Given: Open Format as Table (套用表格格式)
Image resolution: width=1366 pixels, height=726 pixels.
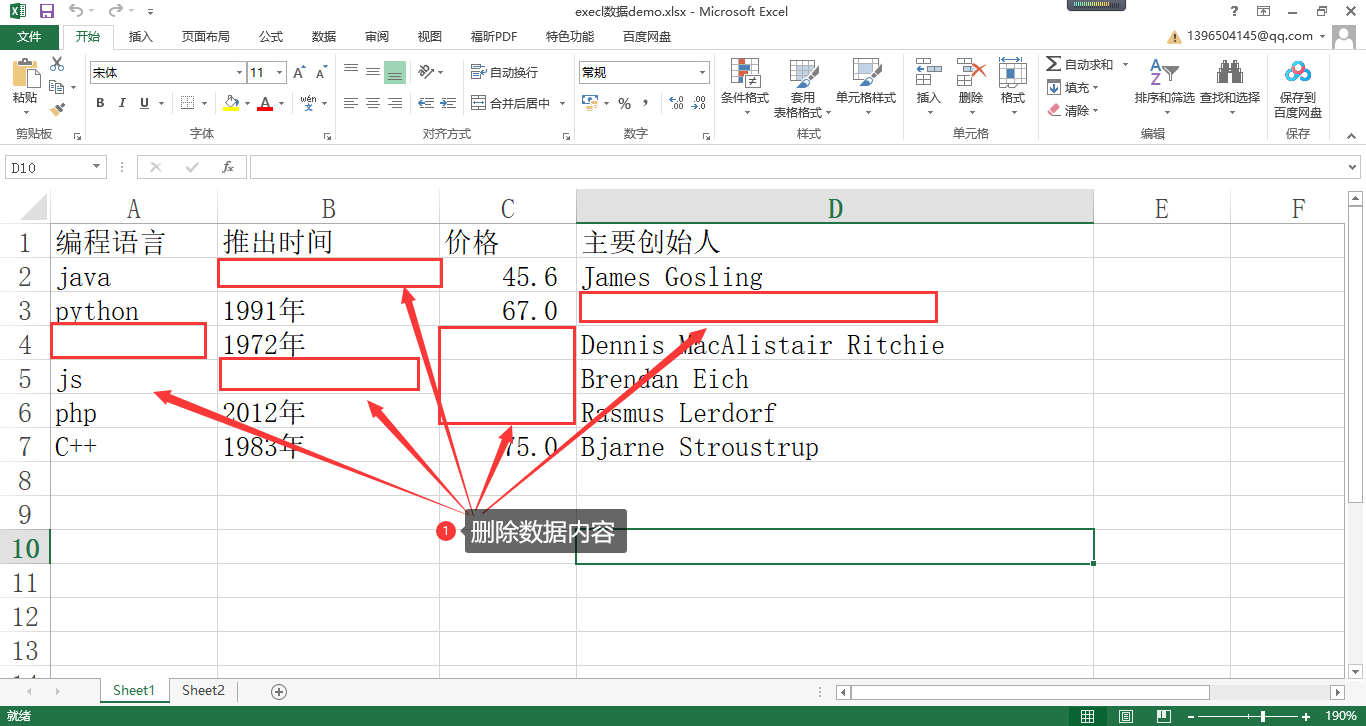Looking at the screenshot, I should (803, 87).
